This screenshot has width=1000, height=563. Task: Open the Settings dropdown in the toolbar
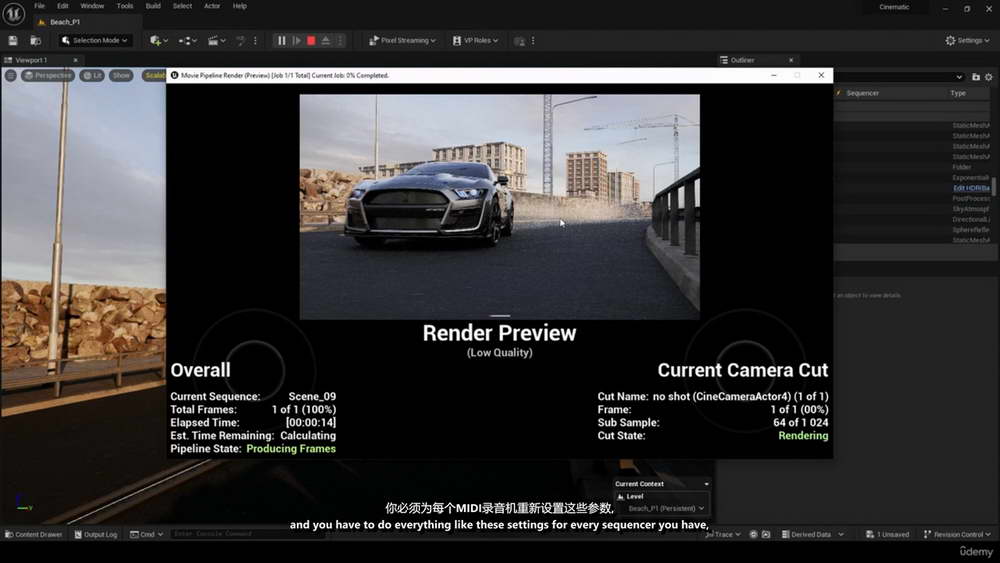pos(967,40)
